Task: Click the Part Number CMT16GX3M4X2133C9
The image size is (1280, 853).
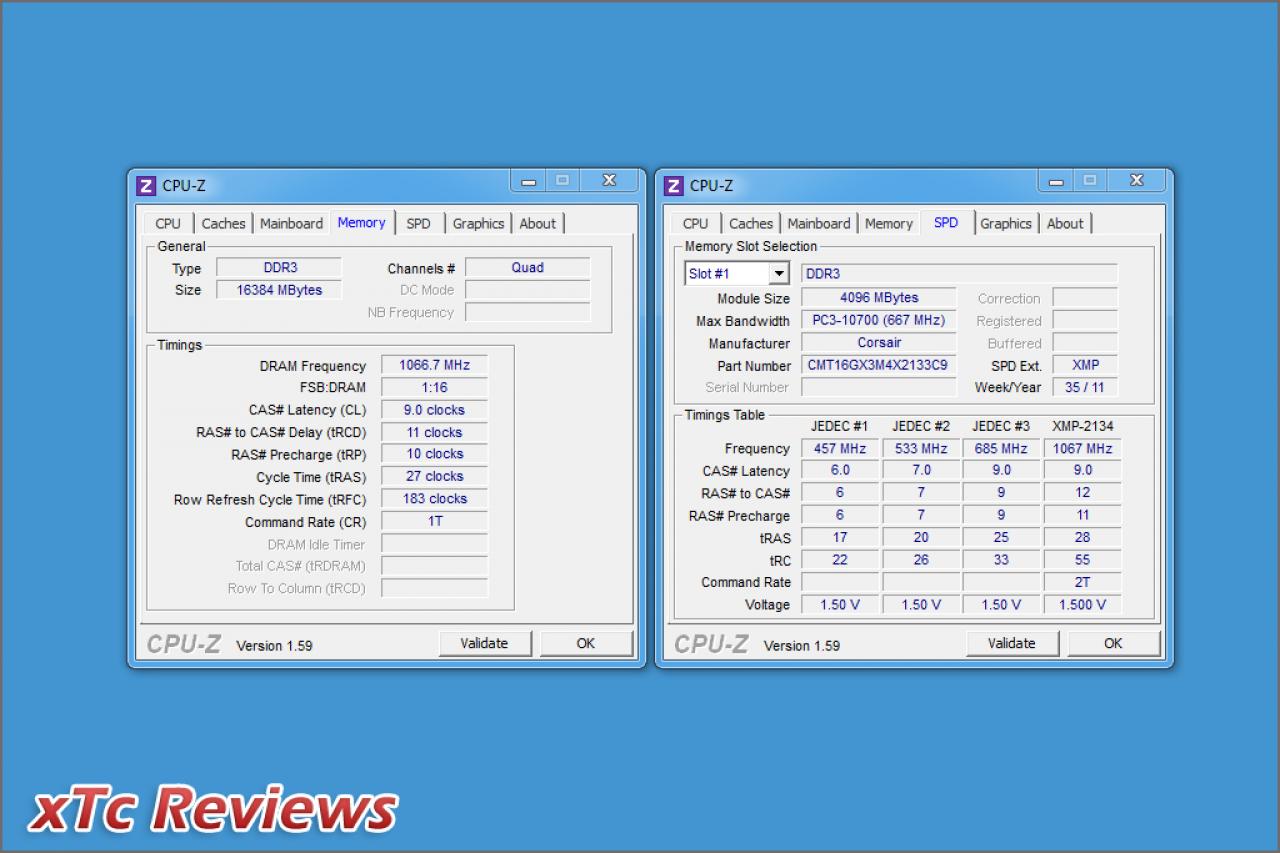Action: coord(879,365)
